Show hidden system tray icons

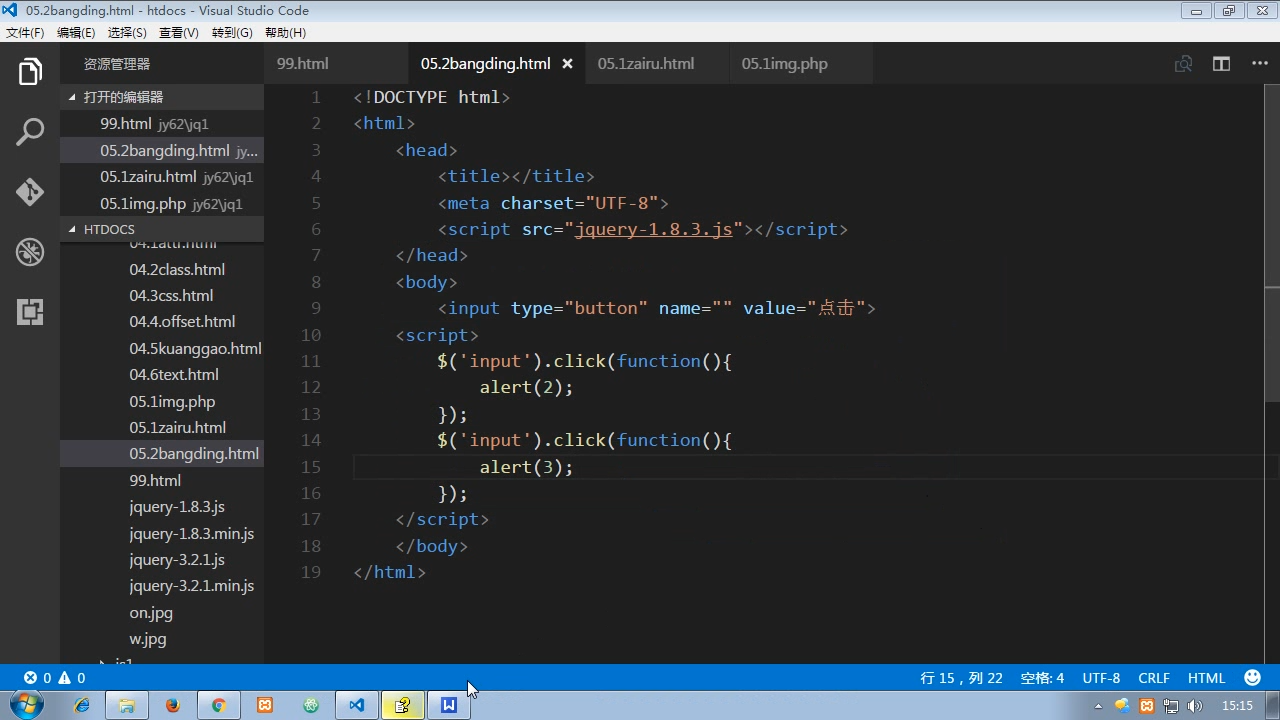(1099, 706)
